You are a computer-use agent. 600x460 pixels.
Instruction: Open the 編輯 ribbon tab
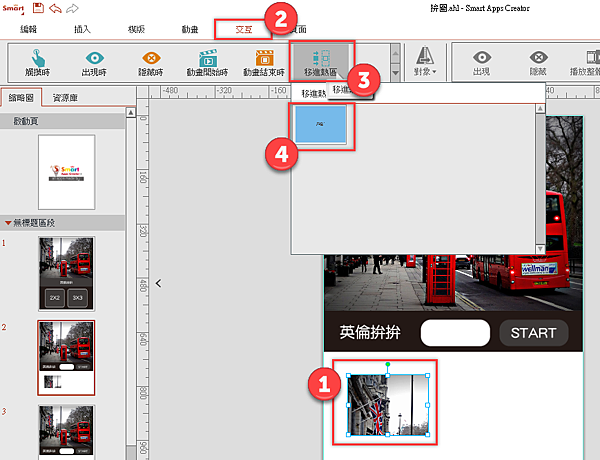pos(28,29)
